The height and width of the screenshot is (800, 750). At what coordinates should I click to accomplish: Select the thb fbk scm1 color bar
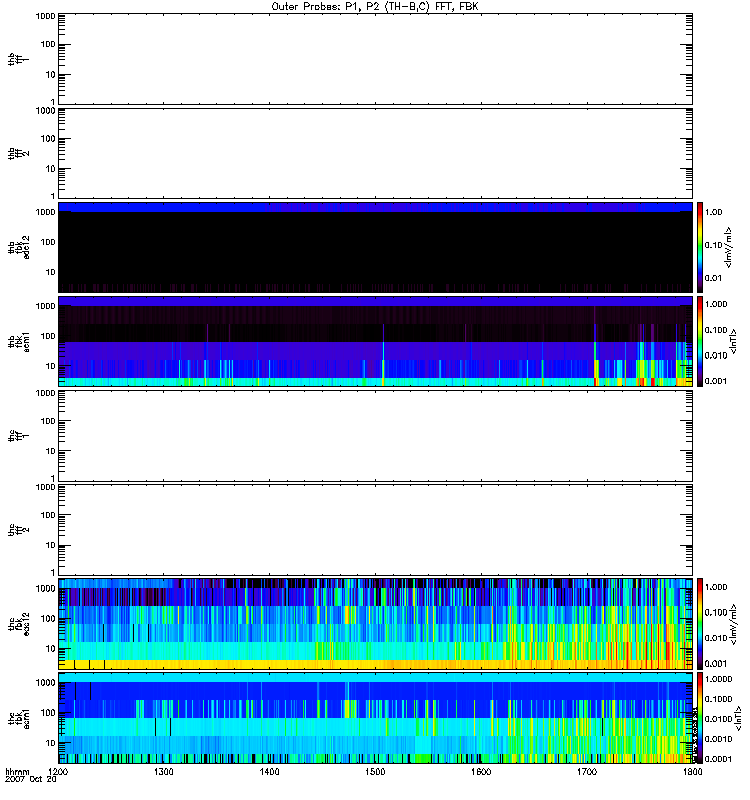click(701, 340)
